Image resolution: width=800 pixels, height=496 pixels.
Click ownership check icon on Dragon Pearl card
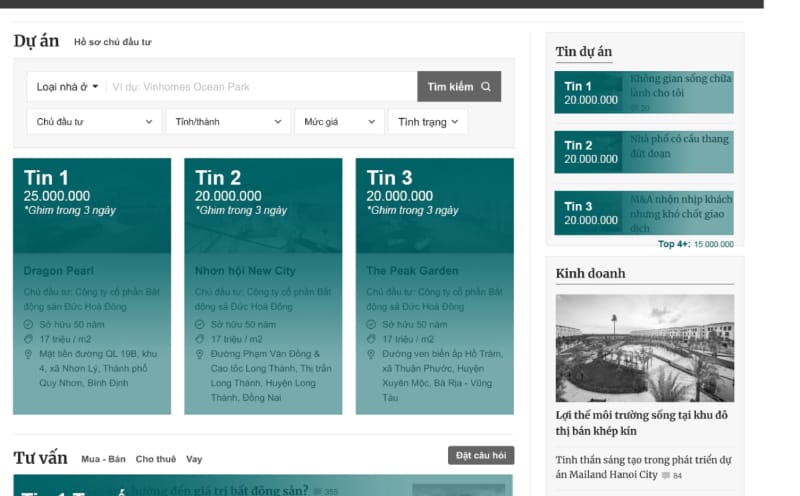[29, 325]
